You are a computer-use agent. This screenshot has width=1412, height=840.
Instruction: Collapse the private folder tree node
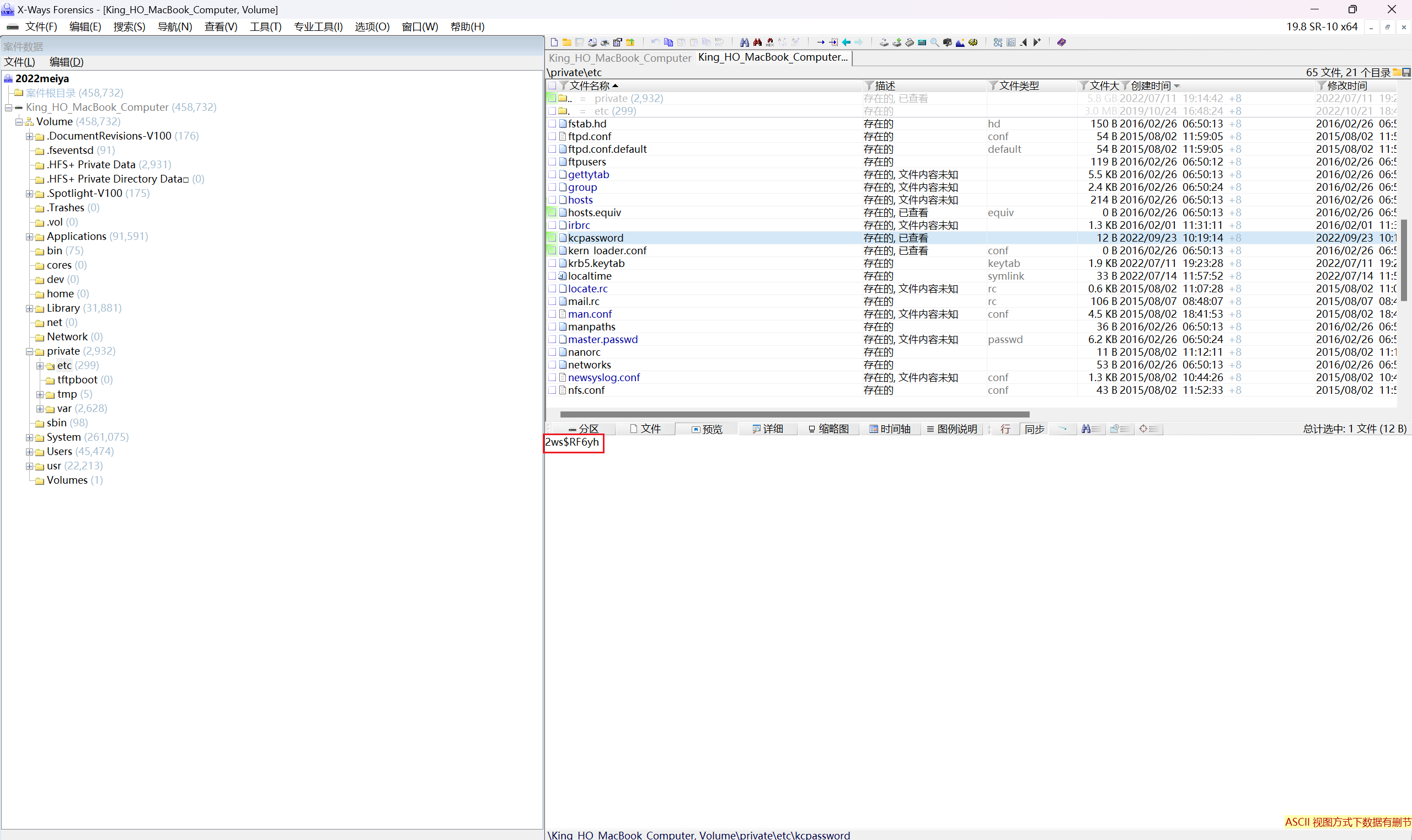click(29, 351)
